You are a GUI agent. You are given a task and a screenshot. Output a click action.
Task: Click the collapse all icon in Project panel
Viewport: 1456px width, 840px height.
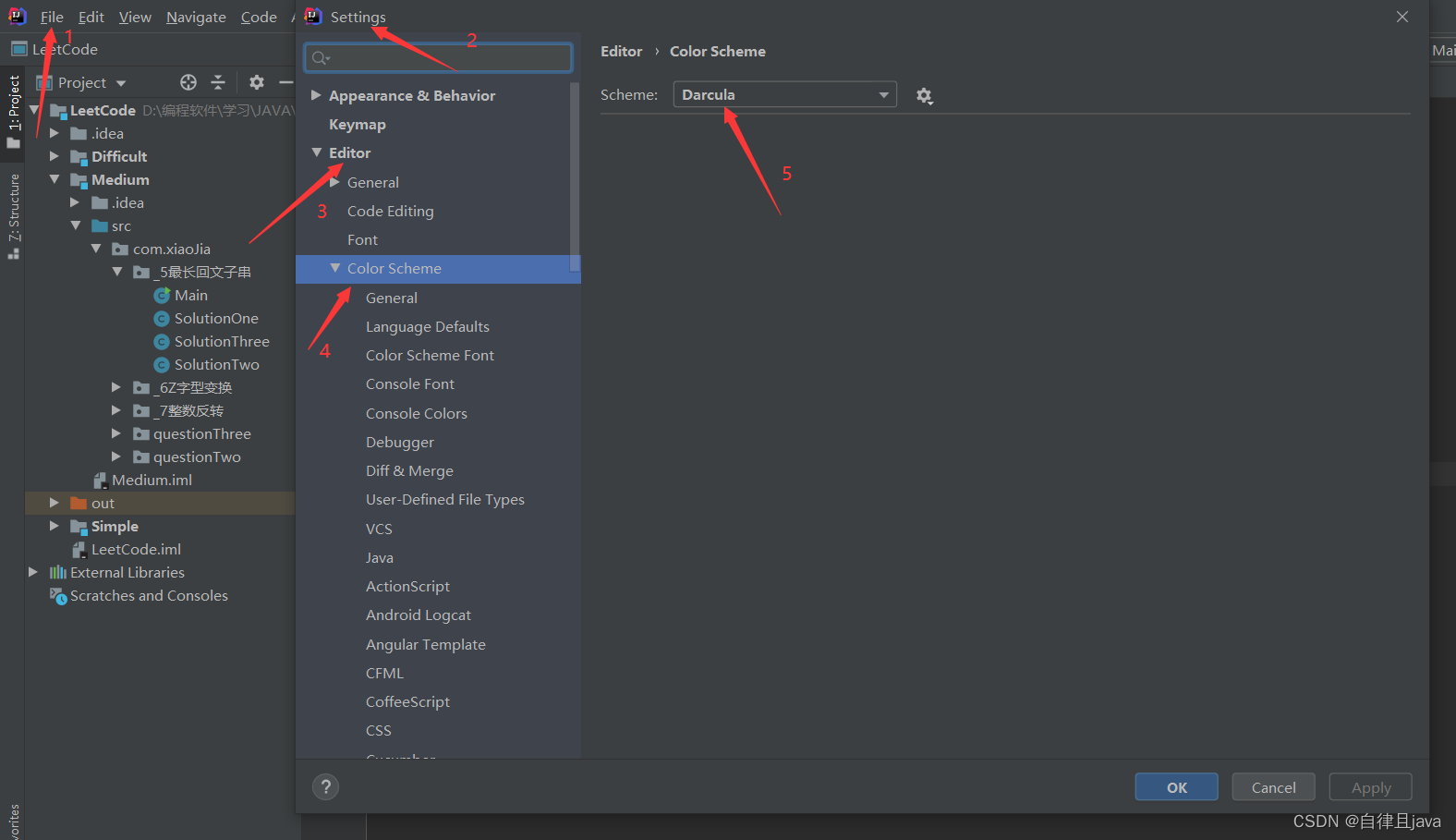[x=218, y=82]
